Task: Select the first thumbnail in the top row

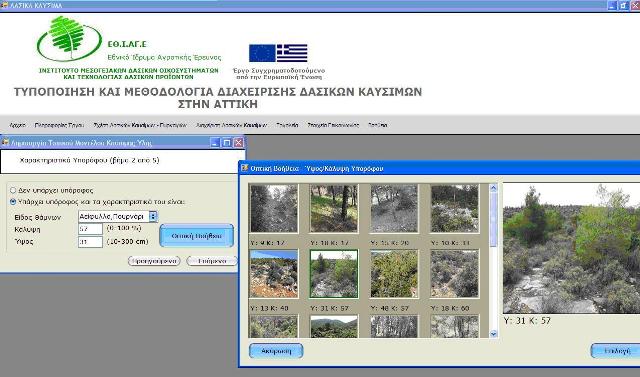Action: pos(273,208)
